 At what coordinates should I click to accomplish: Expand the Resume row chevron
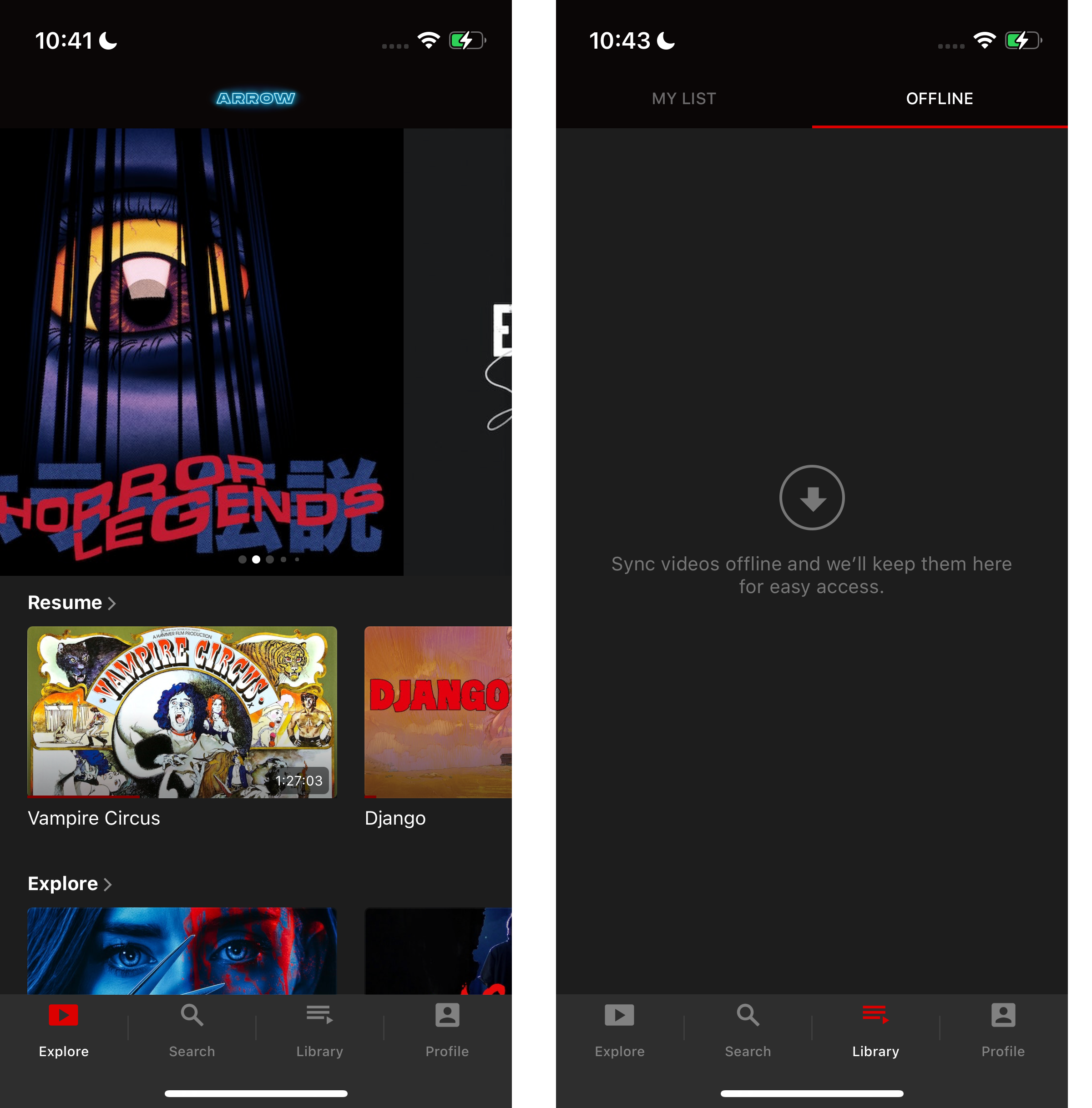point(112,603)
